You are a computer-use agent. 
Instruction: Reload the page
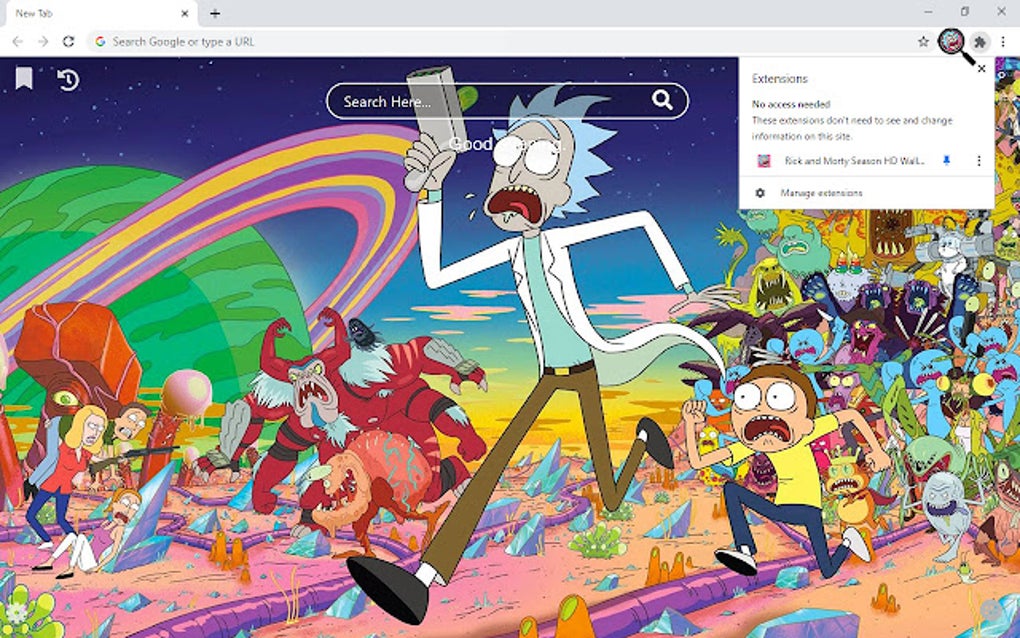click(x=68, y=42)
